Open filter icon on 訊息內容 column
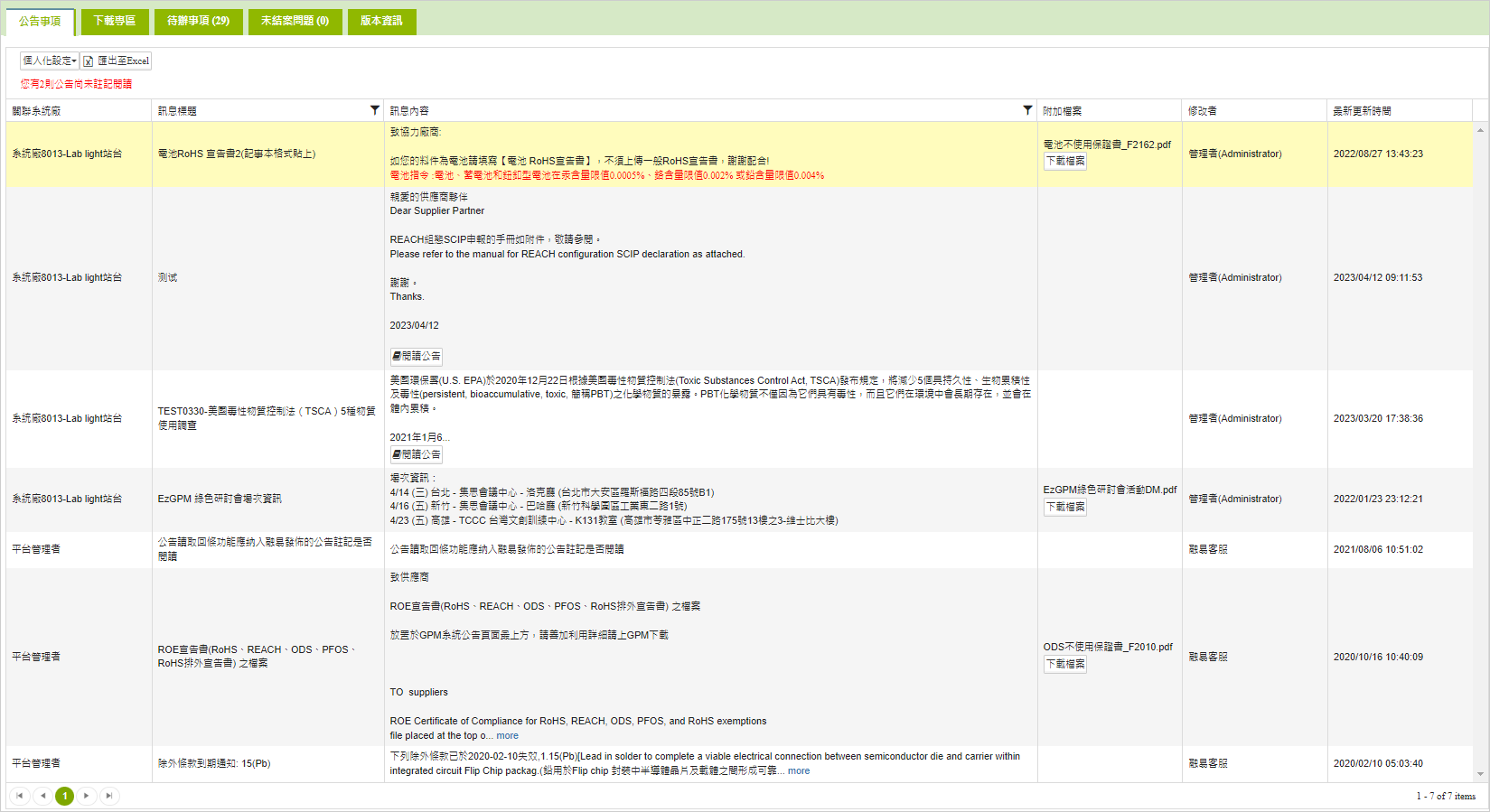Screen dimensions: 1490x812 click(x=1027, y=110)
